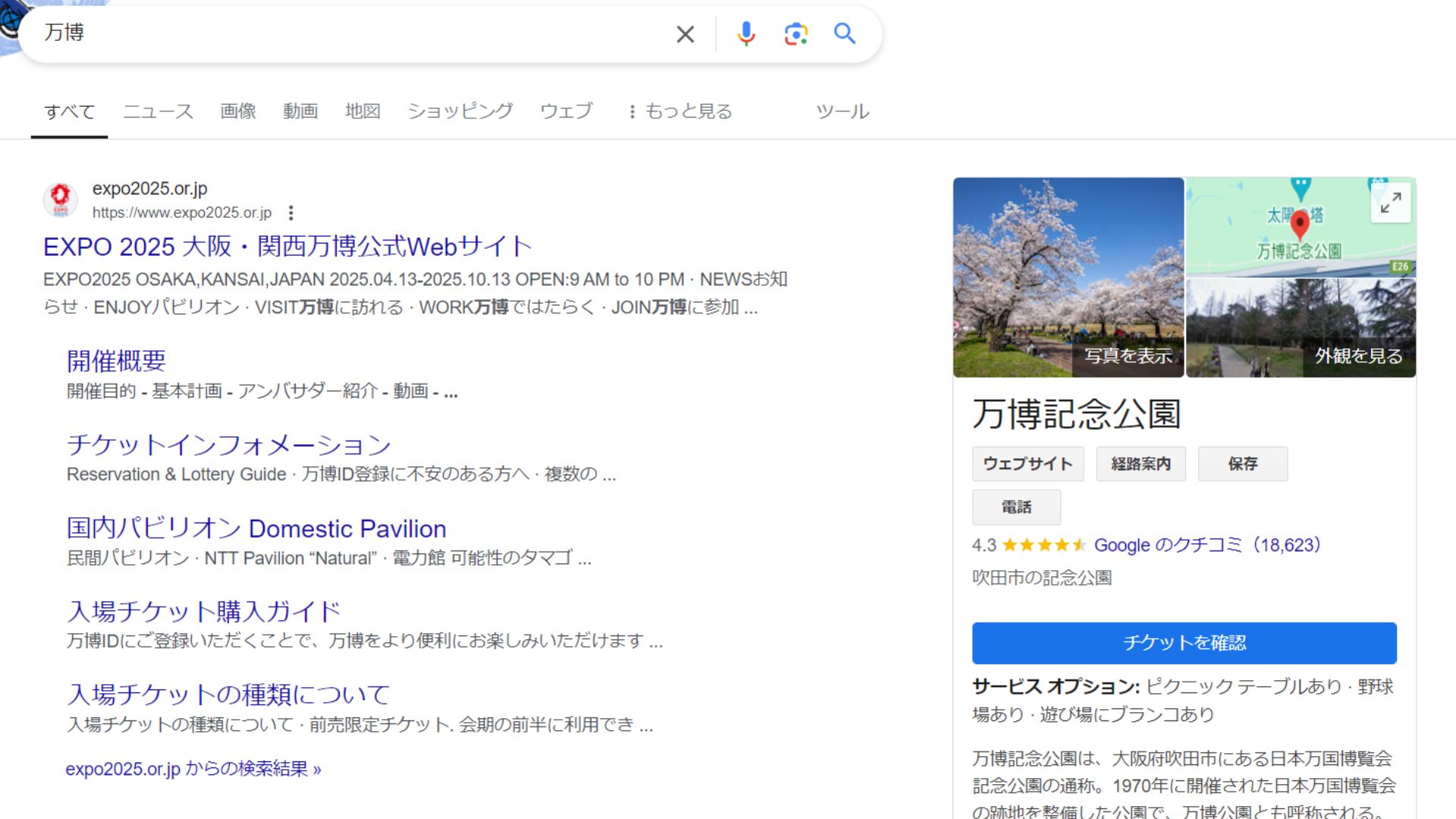
Task: Open the 開催概要 sitelink
Action: coord(116,361)
